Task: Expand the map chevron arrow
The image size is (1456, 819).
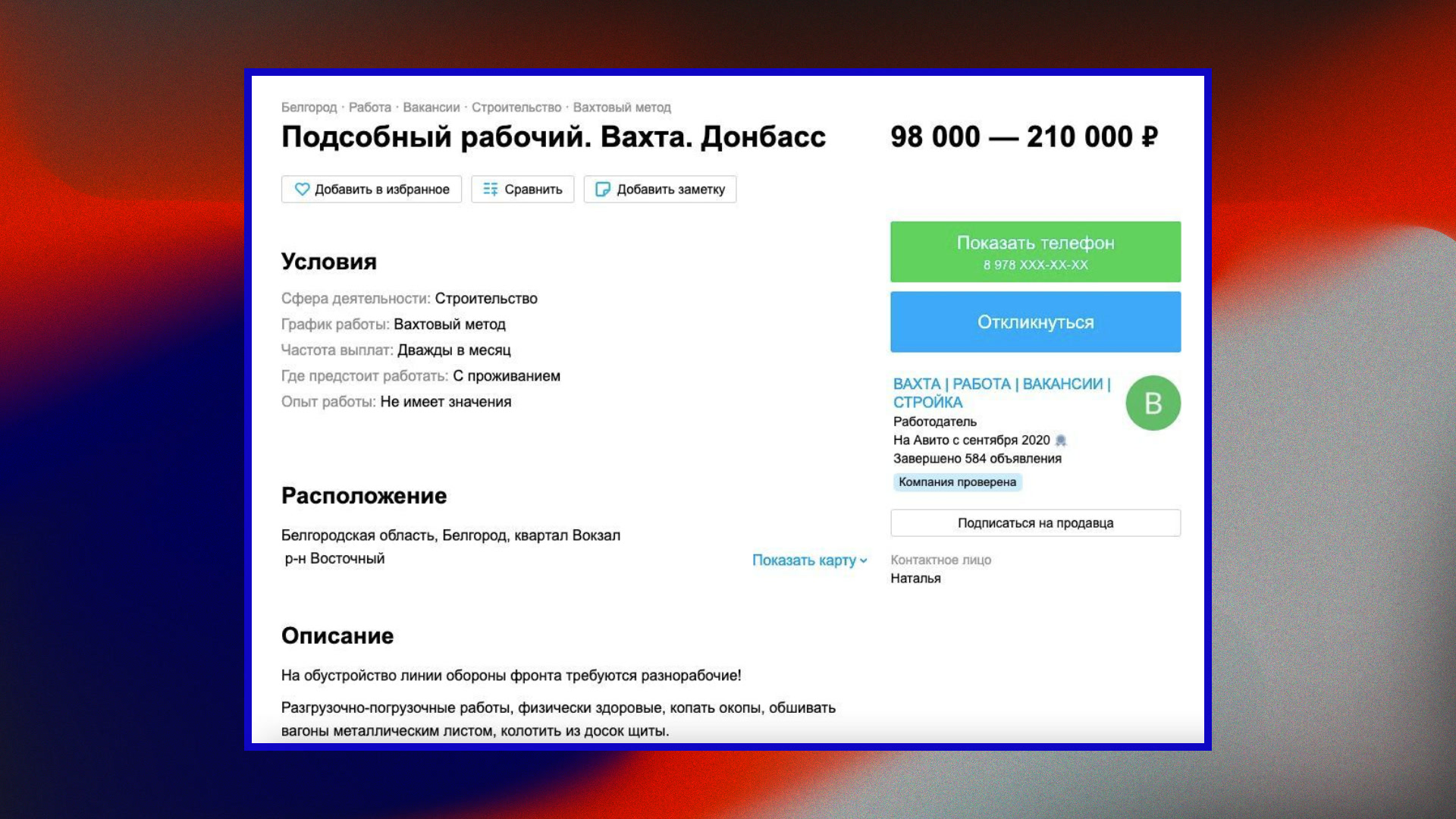Action: [864, 561]
